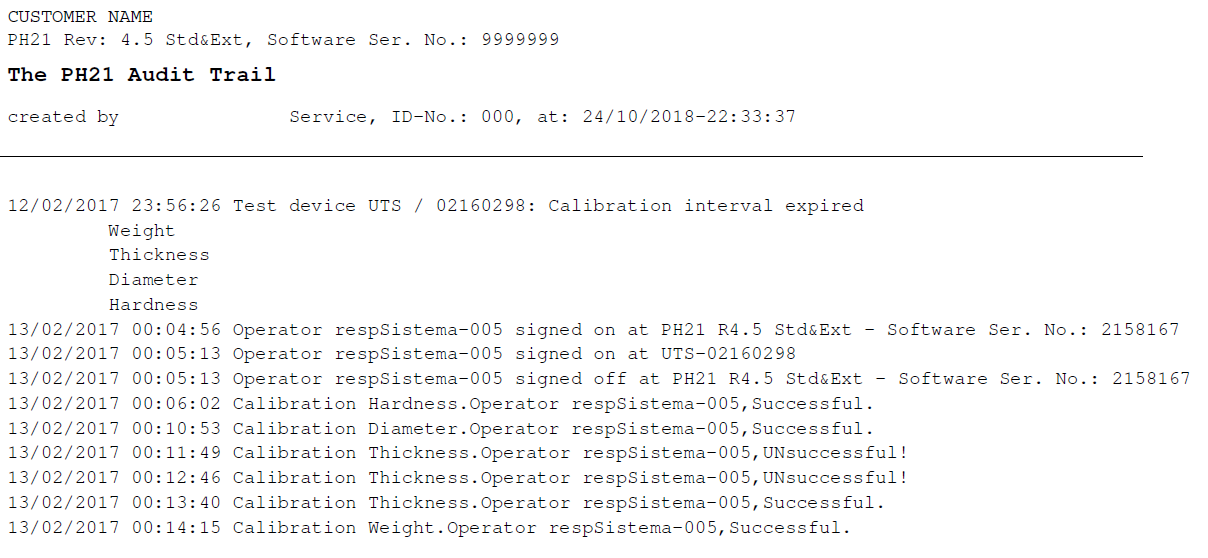
Task: Click the indented "Hardness" list item
Action: (x=153, y=305)
